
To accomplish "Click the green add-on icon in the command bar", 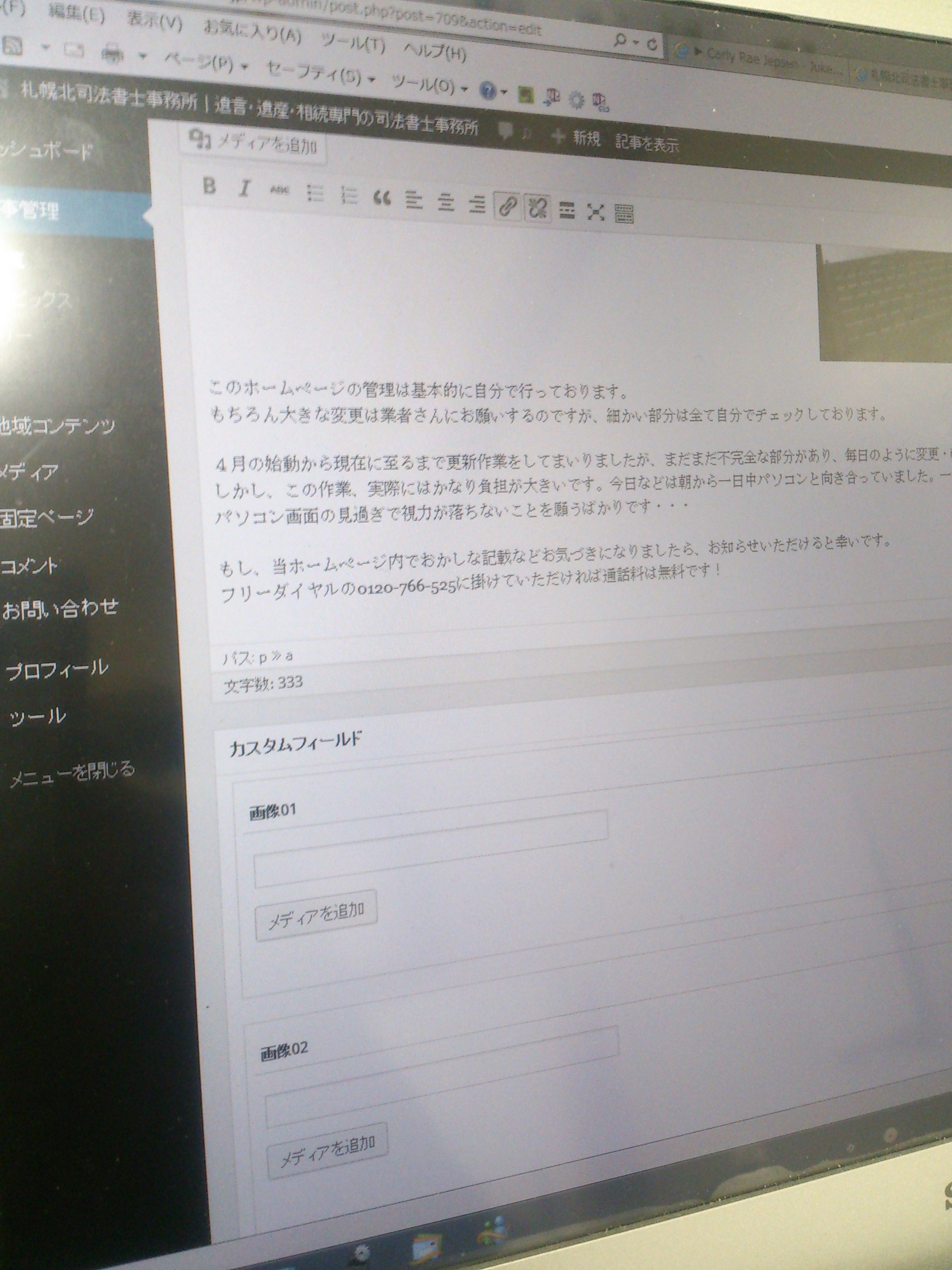I will (x=524, y=96).
